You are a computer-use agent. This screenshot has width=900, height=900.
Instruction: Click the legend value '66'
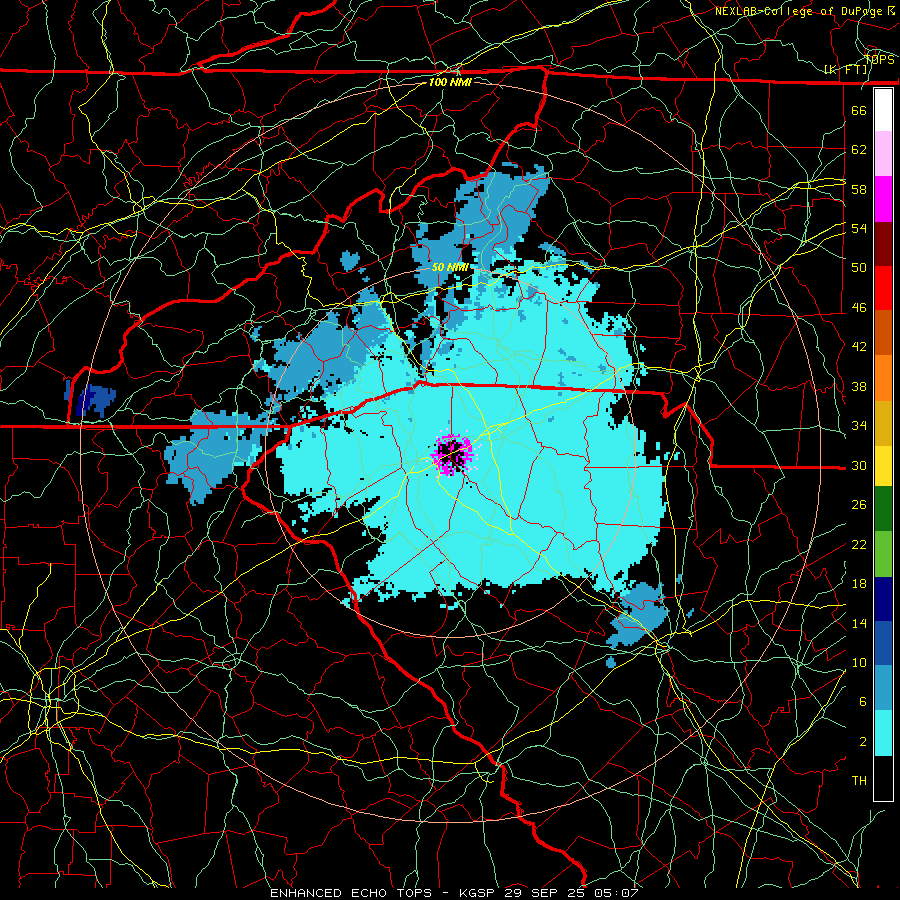(x=859, y=110)
